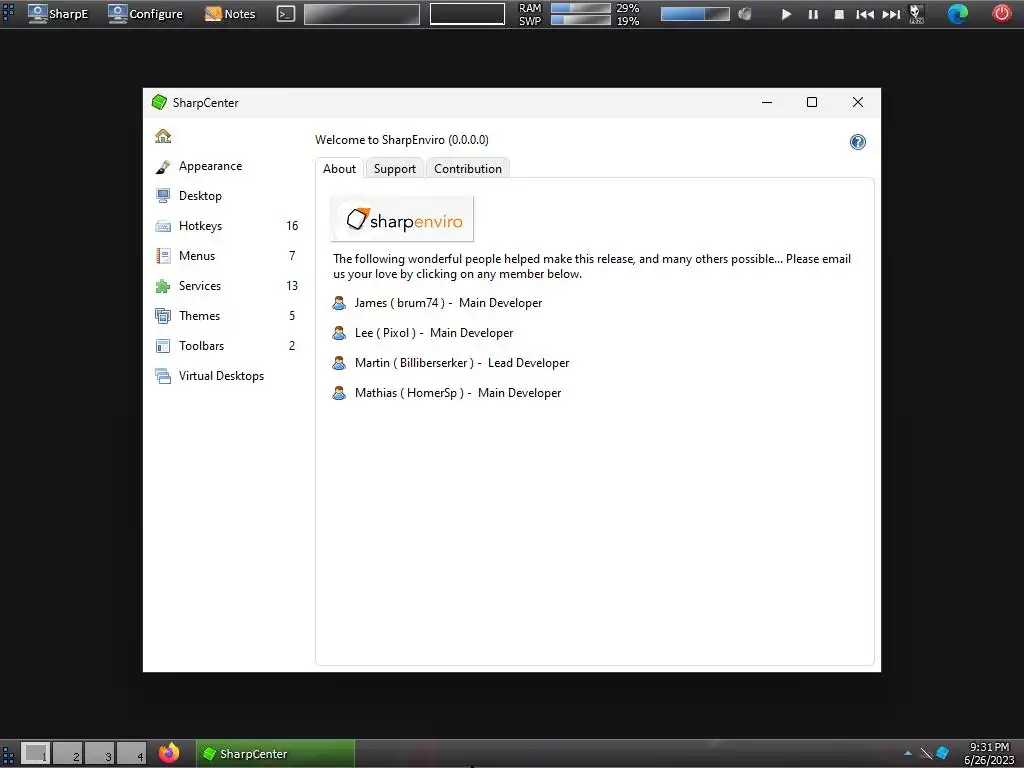Click the Virtual Desktops icon
Screen dimensions: 1024x768
click(163, 376)
